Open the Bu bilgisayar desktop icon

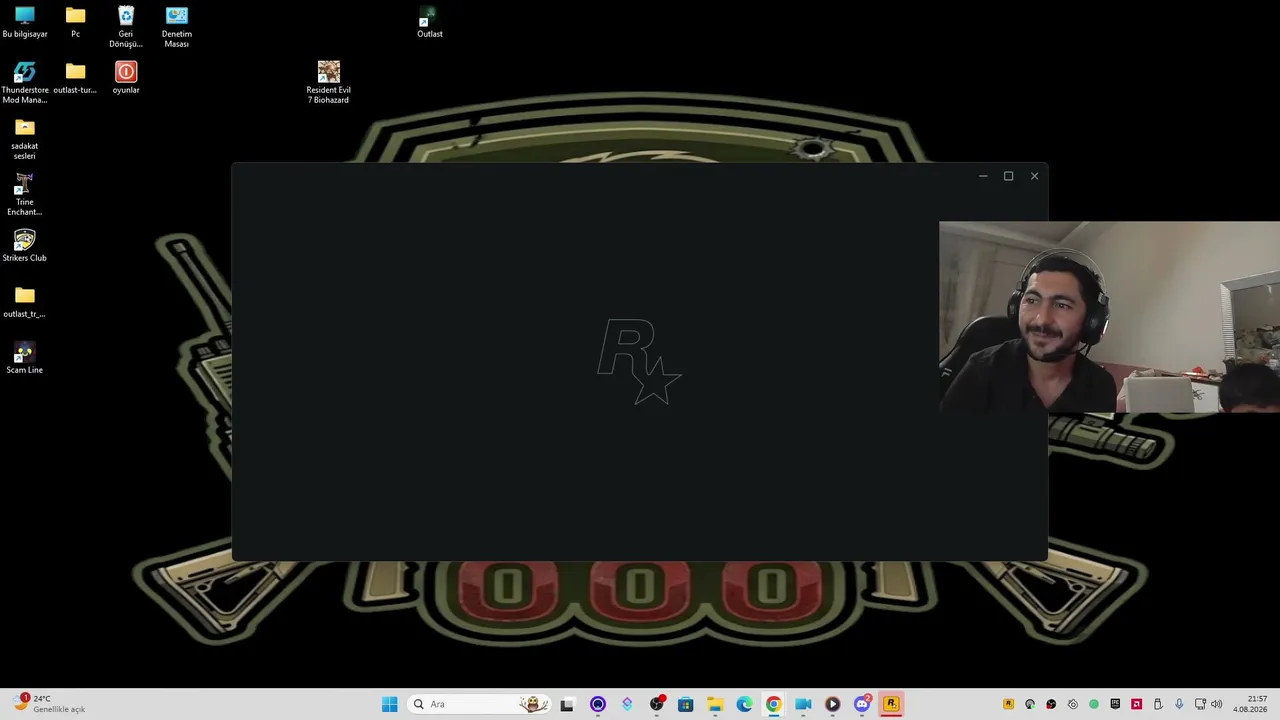click(25, 22)
